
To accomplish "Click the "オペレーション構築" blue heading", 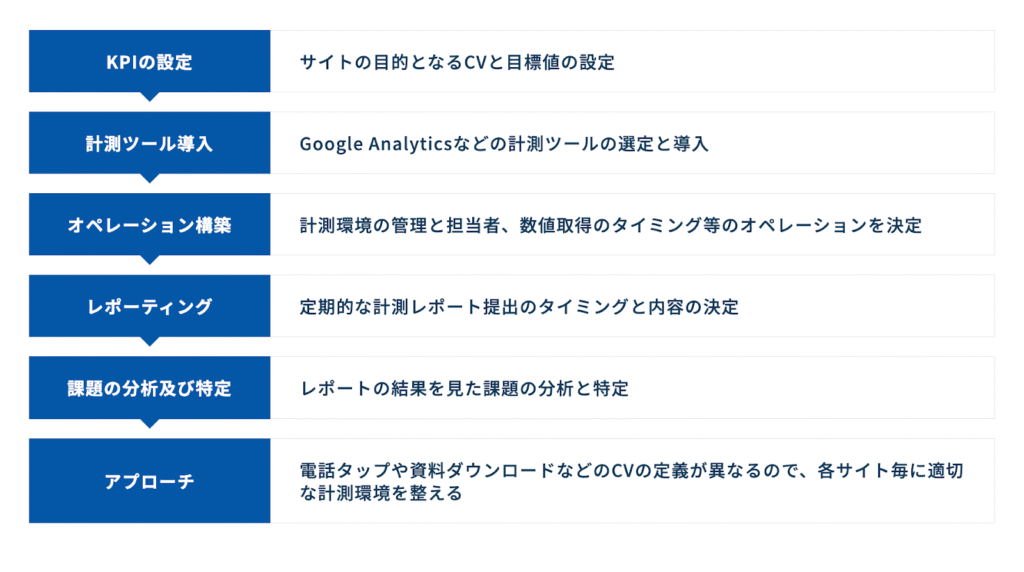I will [149, 225].
